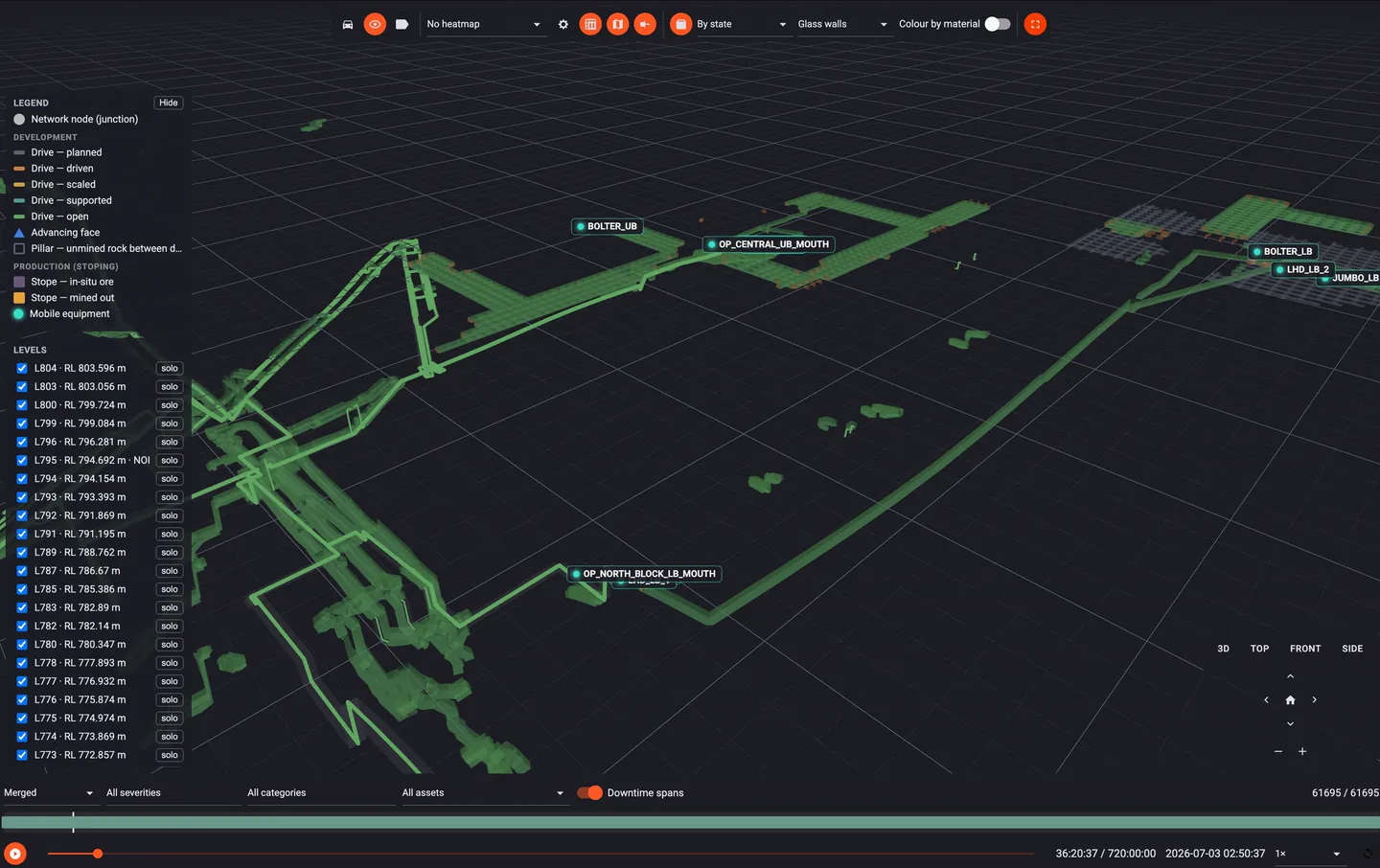Uncheck the L780 level checkbox
The width and height of the screenshot is (1380, 868).
(x=21, y=645)
